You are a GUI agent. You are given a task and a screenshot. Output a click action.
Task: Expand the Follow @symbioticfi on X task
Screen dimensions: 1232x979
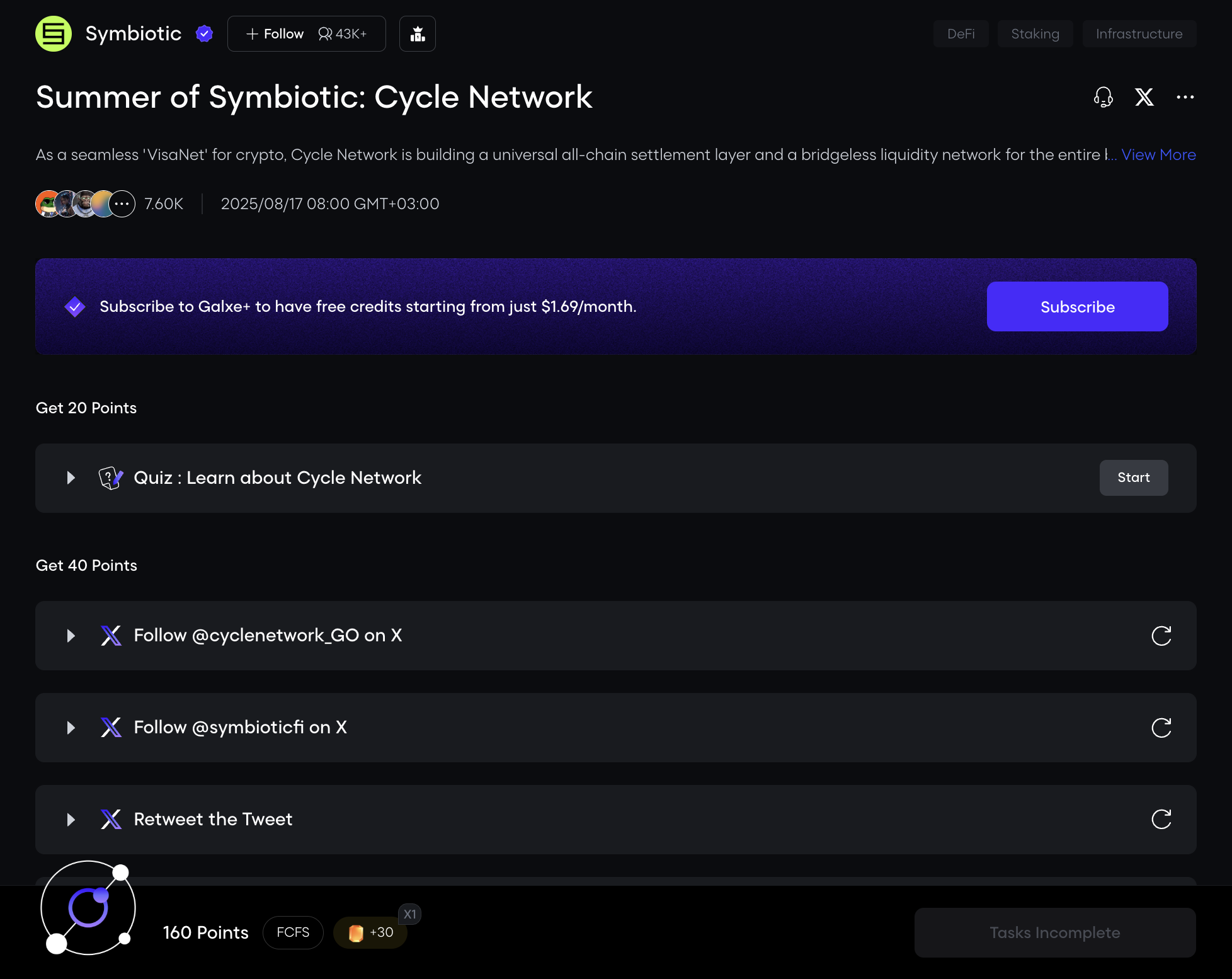tap(71, 728)
